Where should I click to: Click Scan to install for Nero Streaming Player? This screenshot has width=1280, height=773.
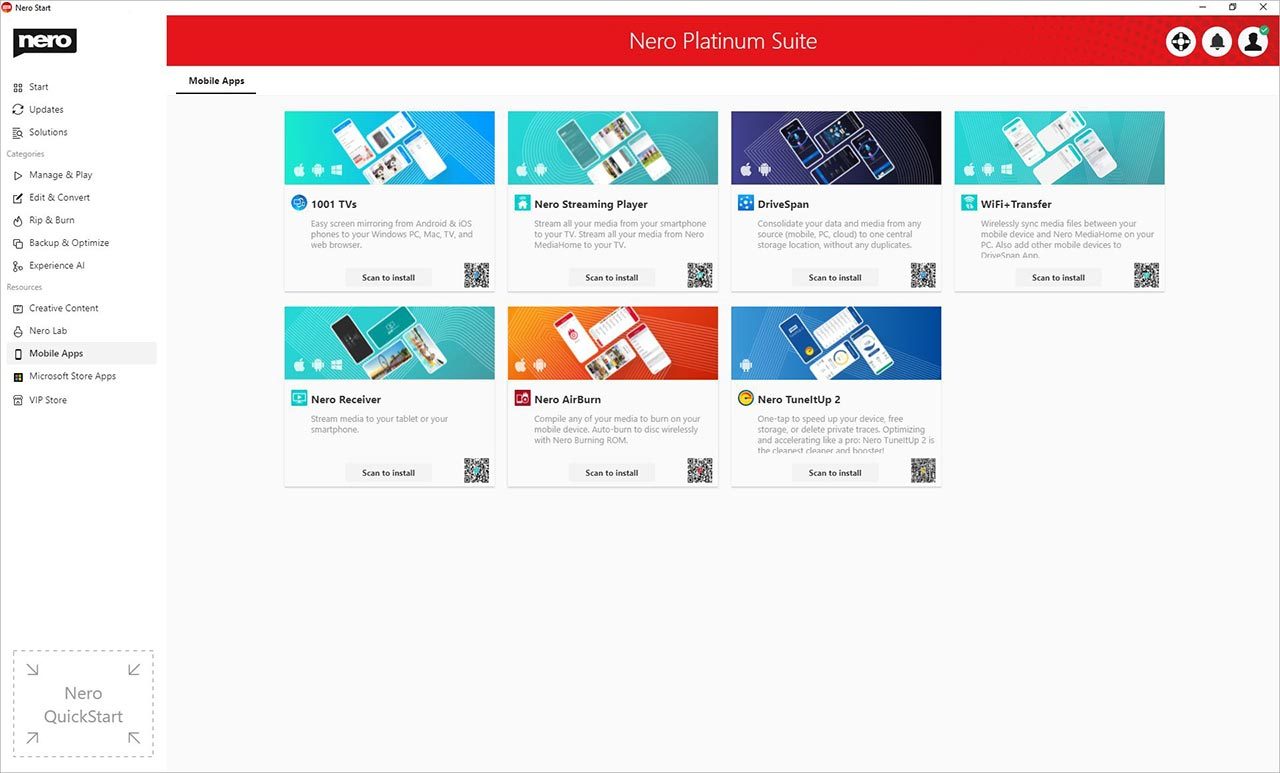(612, 277)
